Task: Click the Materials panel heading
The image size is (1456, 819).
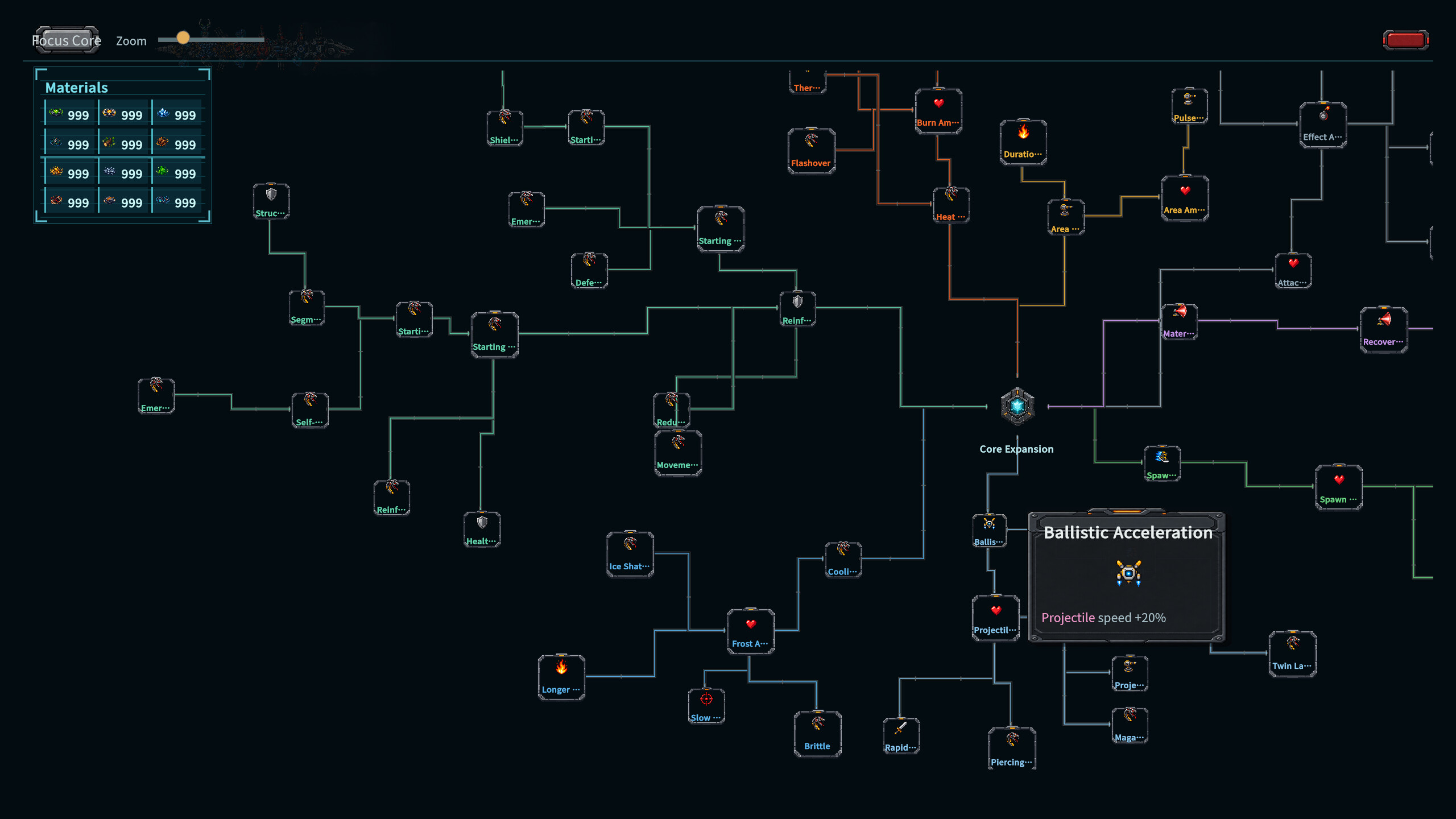Action: point(76,88)
